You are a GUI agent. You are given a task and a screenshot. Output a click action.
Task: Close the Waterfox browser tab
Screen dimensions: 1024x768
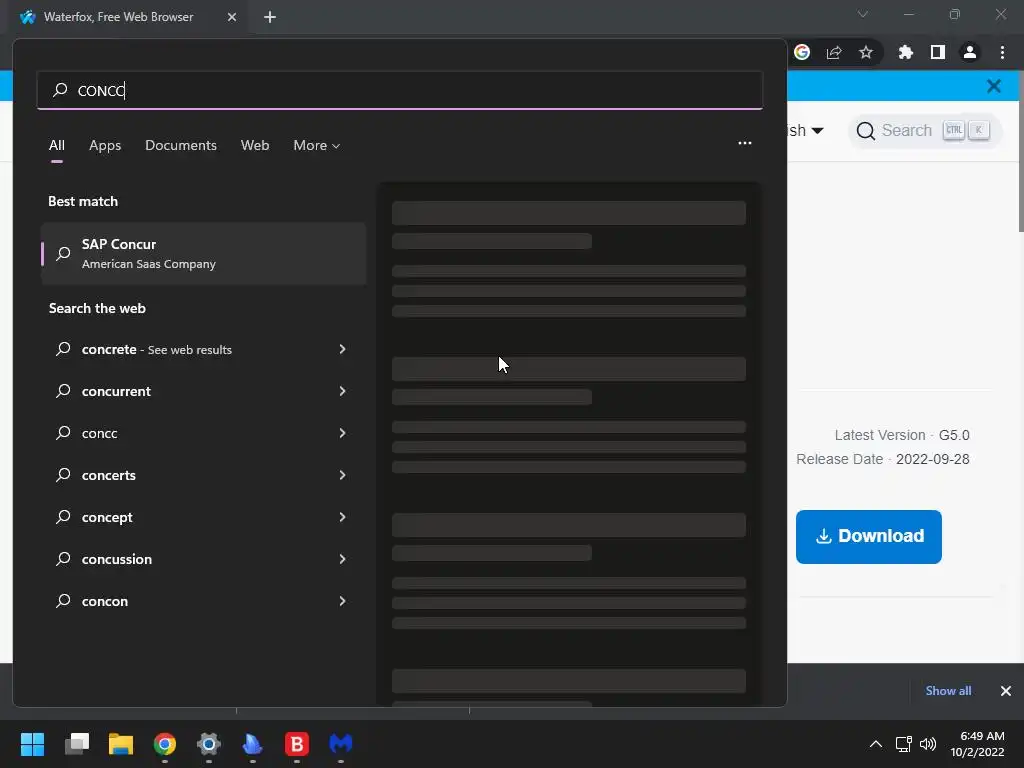[x=232, y=17]
